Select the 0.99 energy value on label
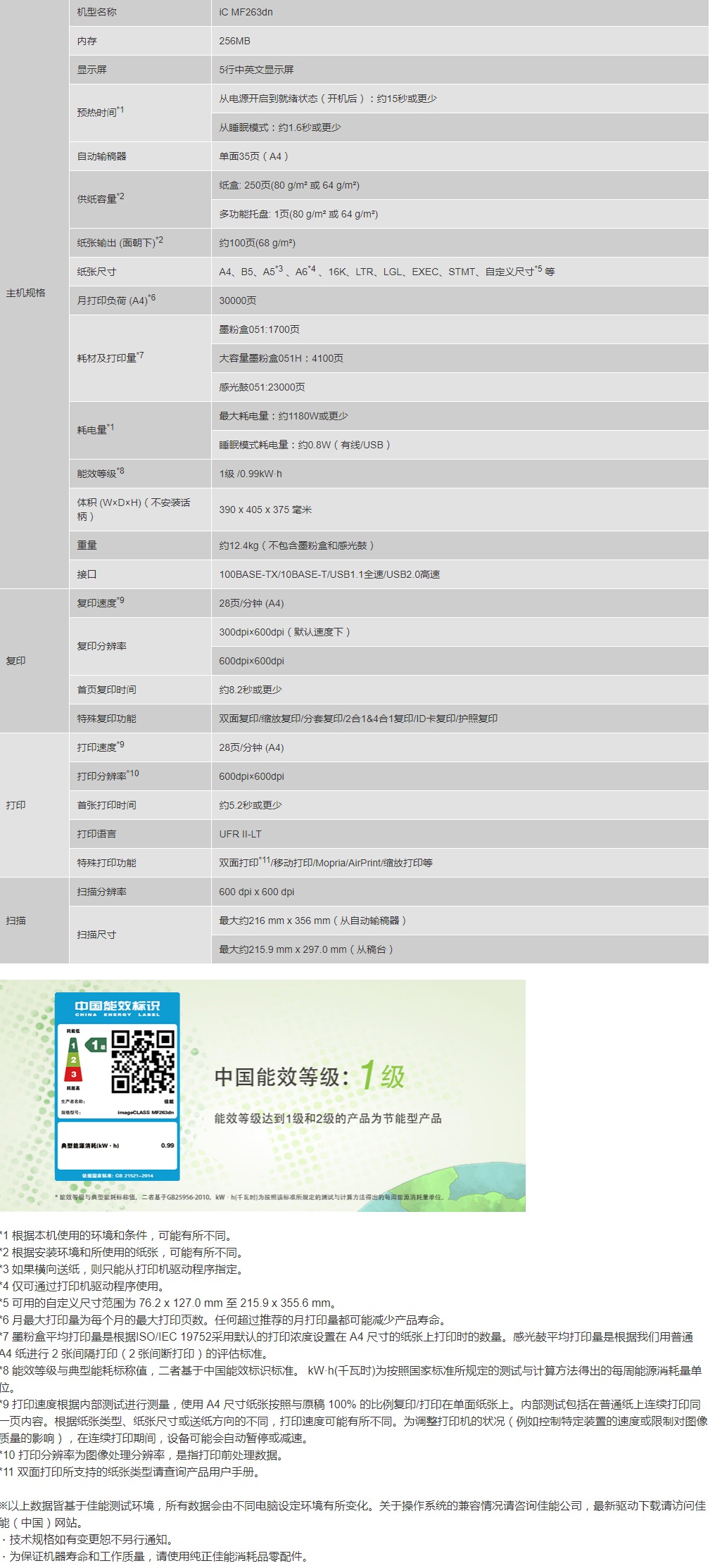This screenshot has width=722, height=1568. 167,1145
